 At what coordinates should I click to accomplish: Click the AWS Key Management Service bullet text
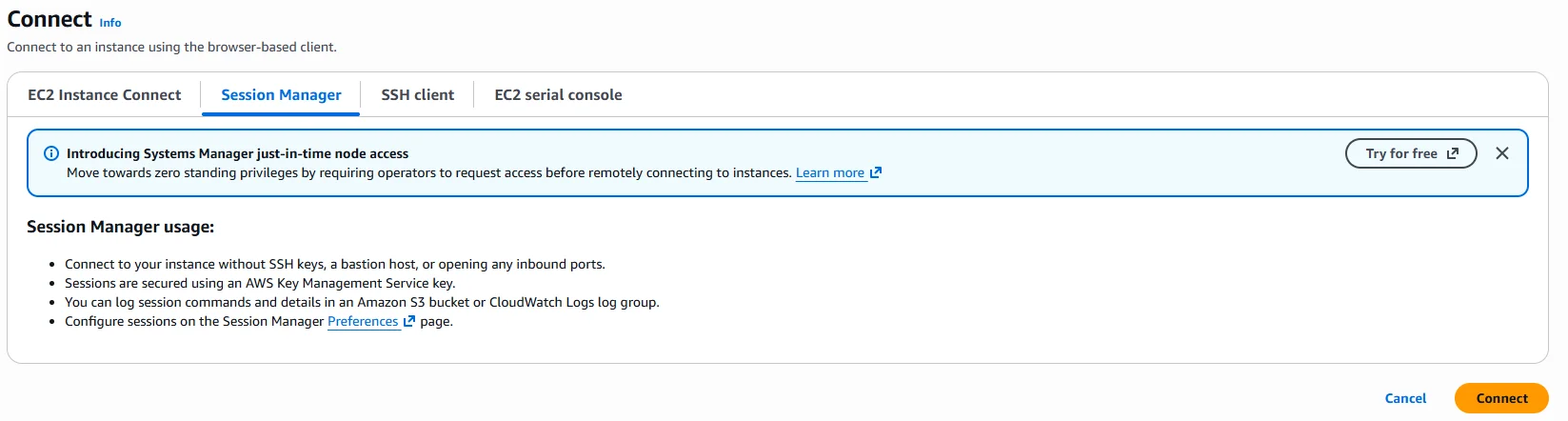260,283
